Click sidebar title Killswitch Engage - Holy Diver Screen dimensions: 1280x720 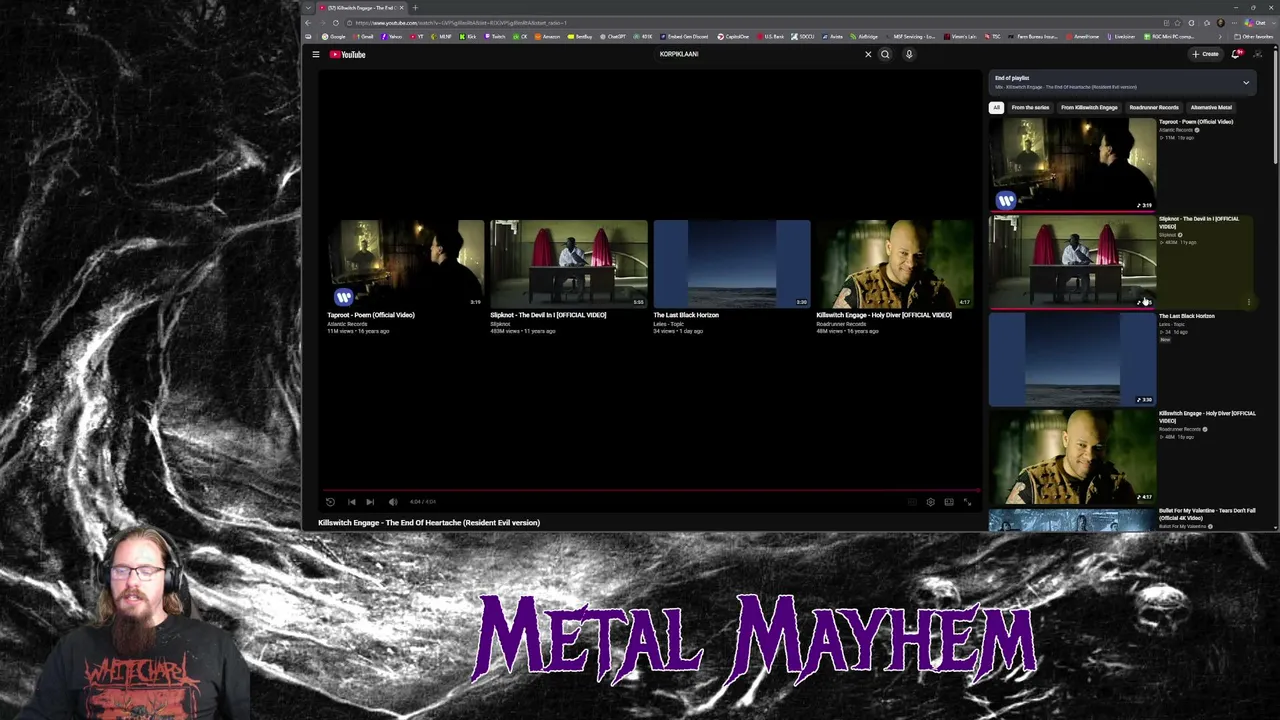(x=1207, y=417)
